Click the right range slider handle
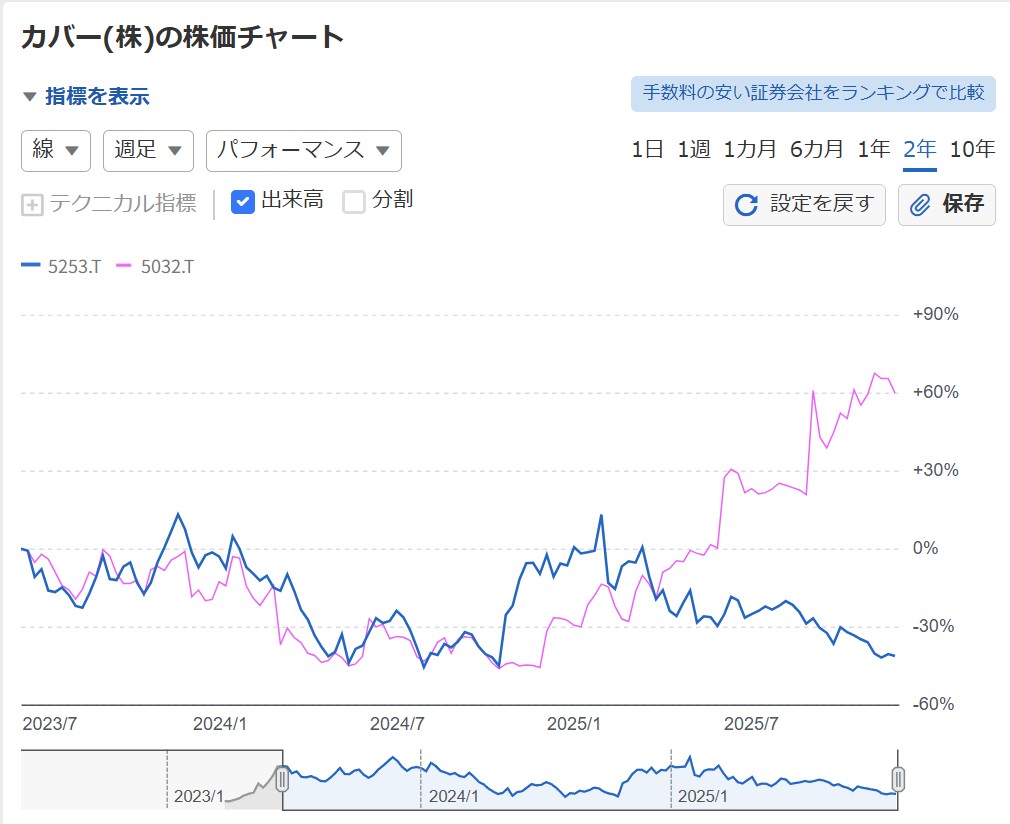Viewport: 1010px width, 824px height. [898, 778]
